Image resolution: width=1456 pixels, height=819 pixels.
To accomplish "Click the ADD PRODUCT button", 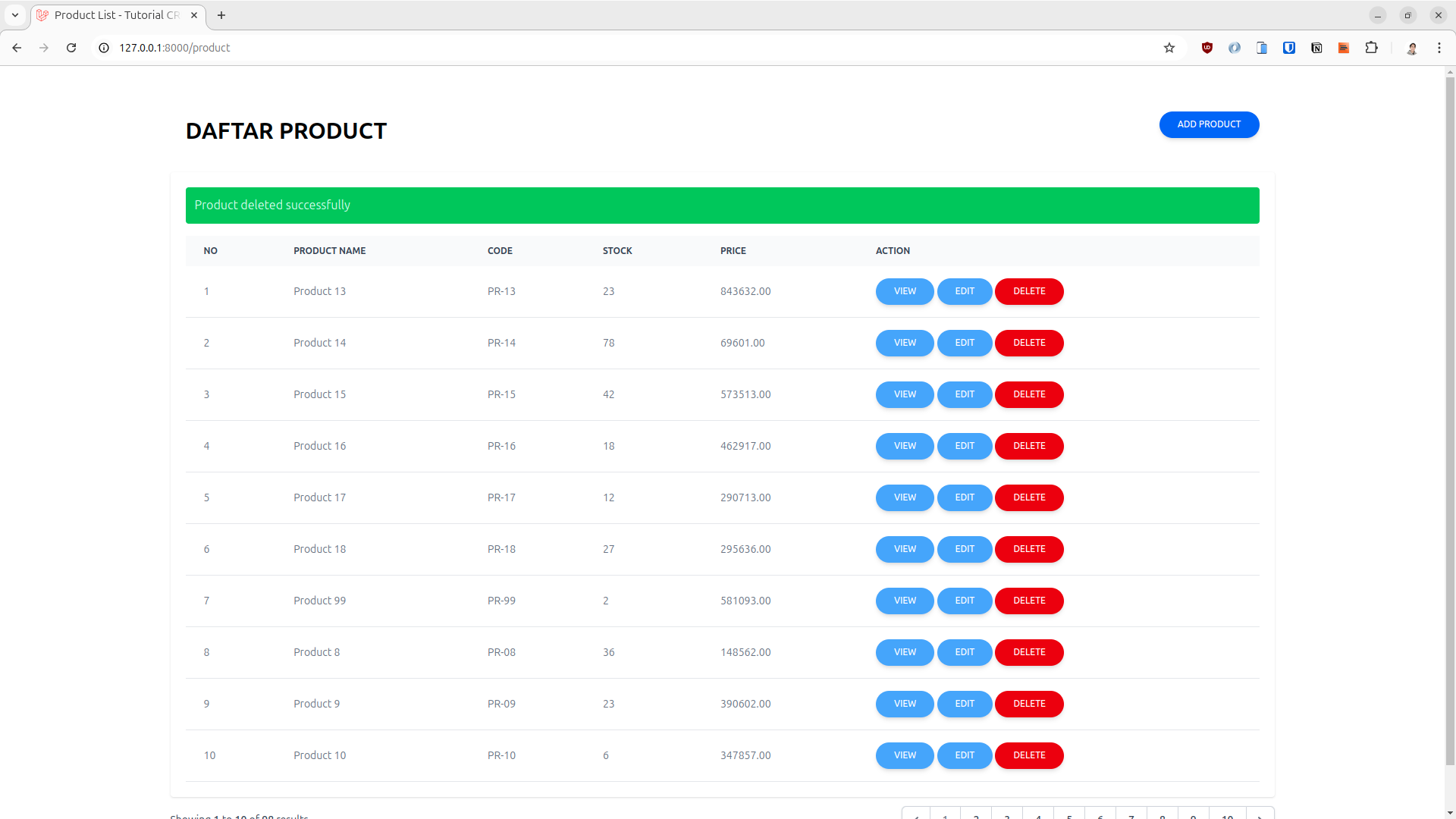I will (1209, 124).
